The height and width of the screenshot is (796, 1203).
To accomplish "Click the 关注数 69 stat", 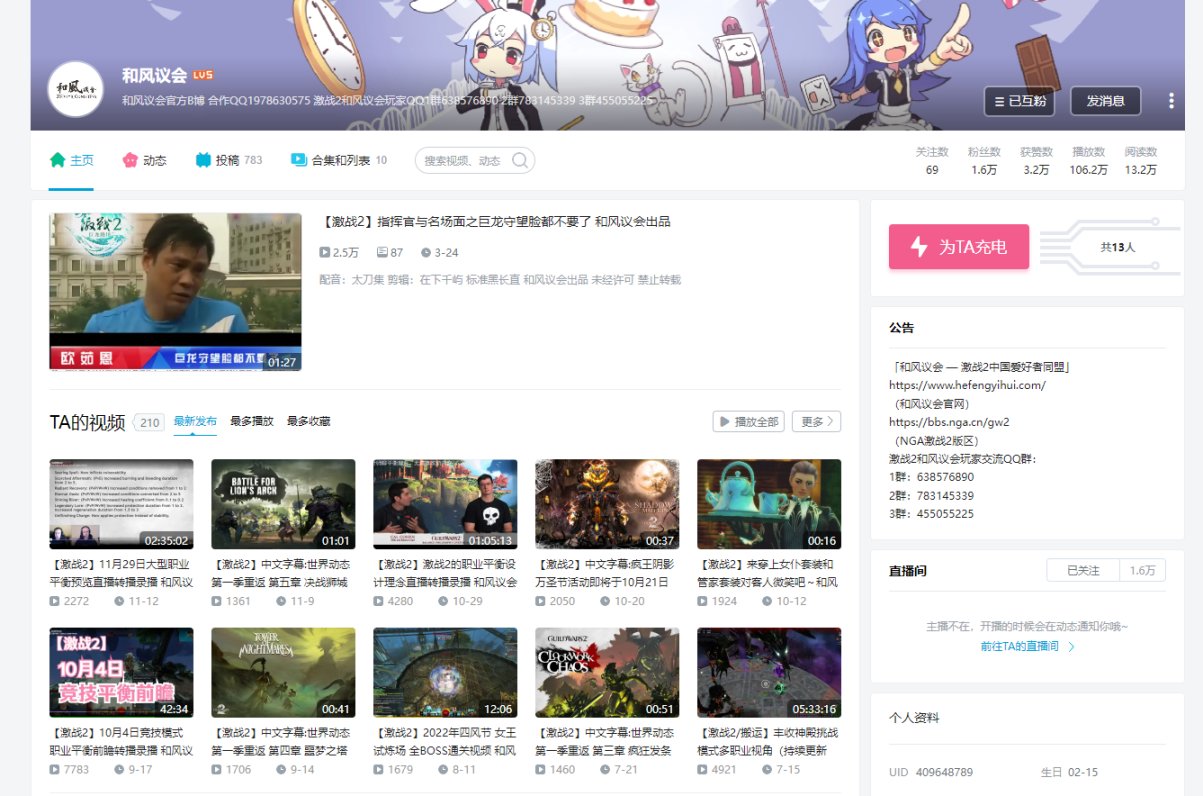I will pyautogui.click(x=932, y=160).
